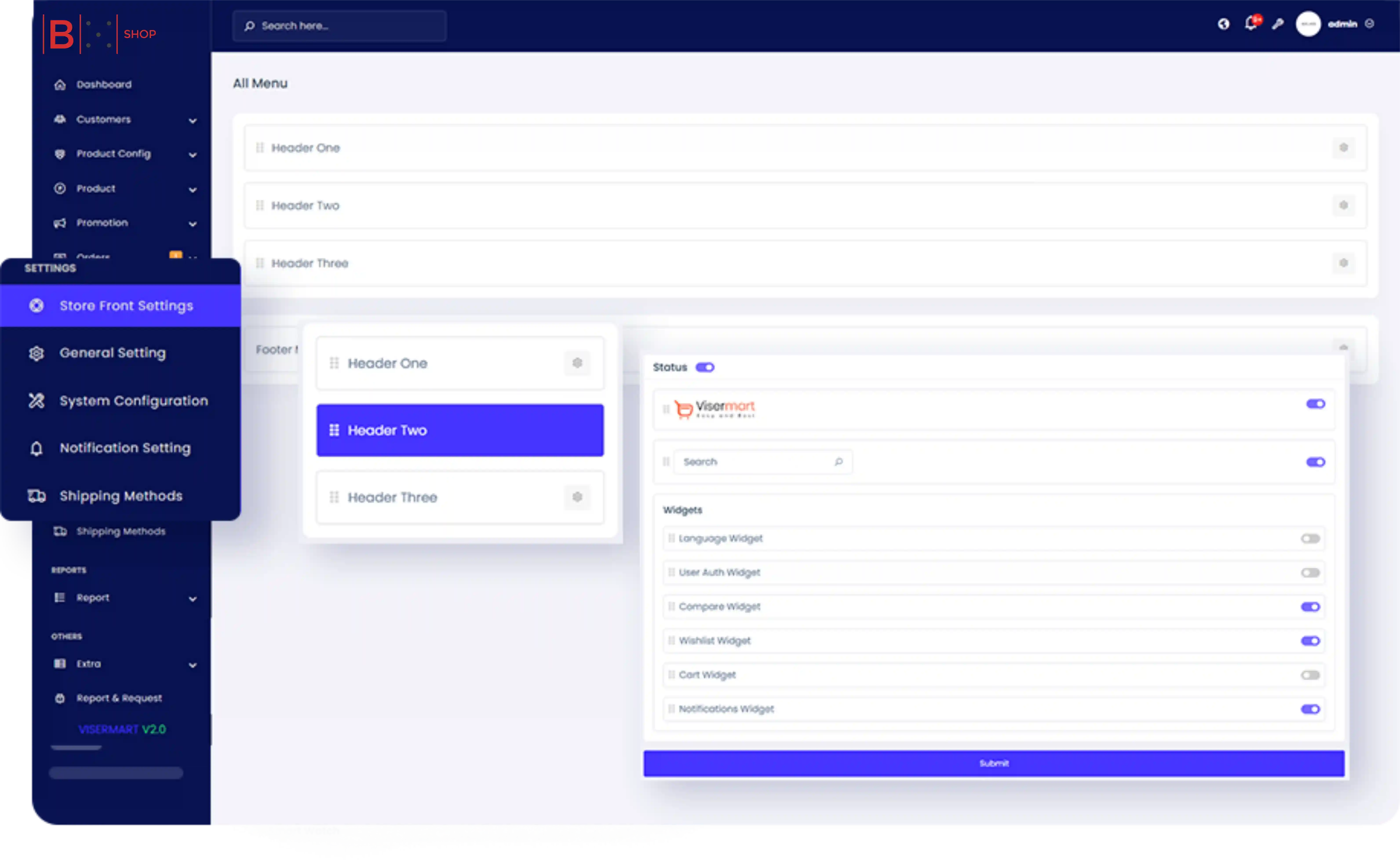Expand the Report section chevron

click(193, 599)
